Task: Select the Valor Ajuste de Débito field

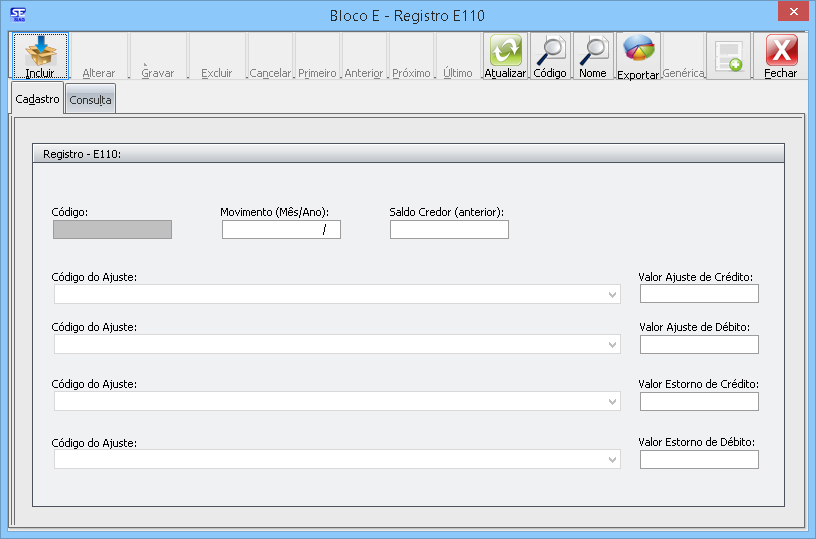Action: pos(699,344)
